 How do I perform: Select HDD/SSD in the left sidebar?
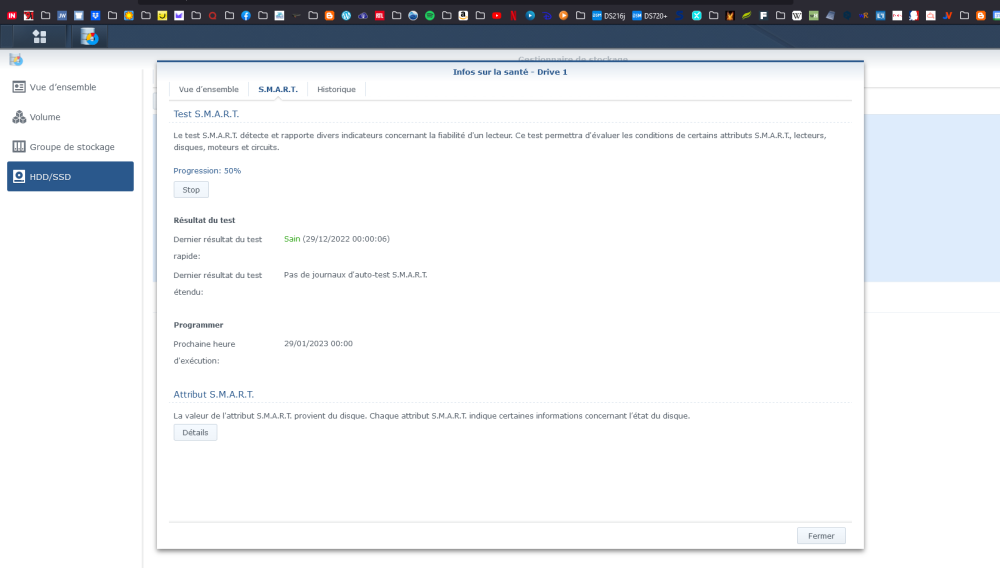(70, 177)
